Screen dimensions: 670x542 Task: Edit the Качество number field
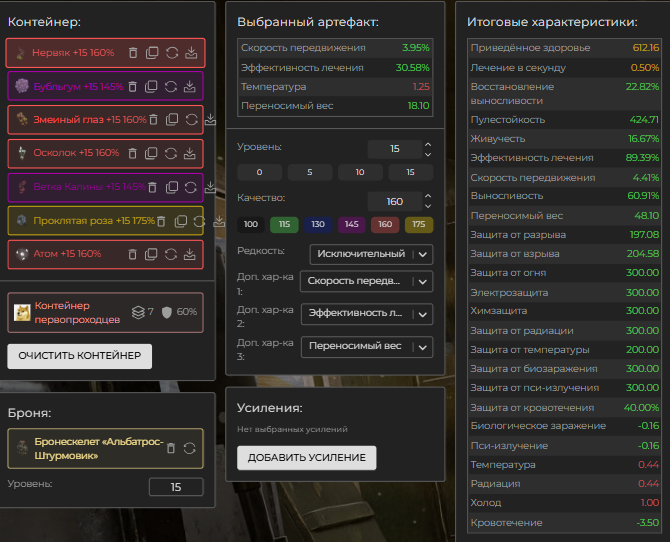[395, 201]
